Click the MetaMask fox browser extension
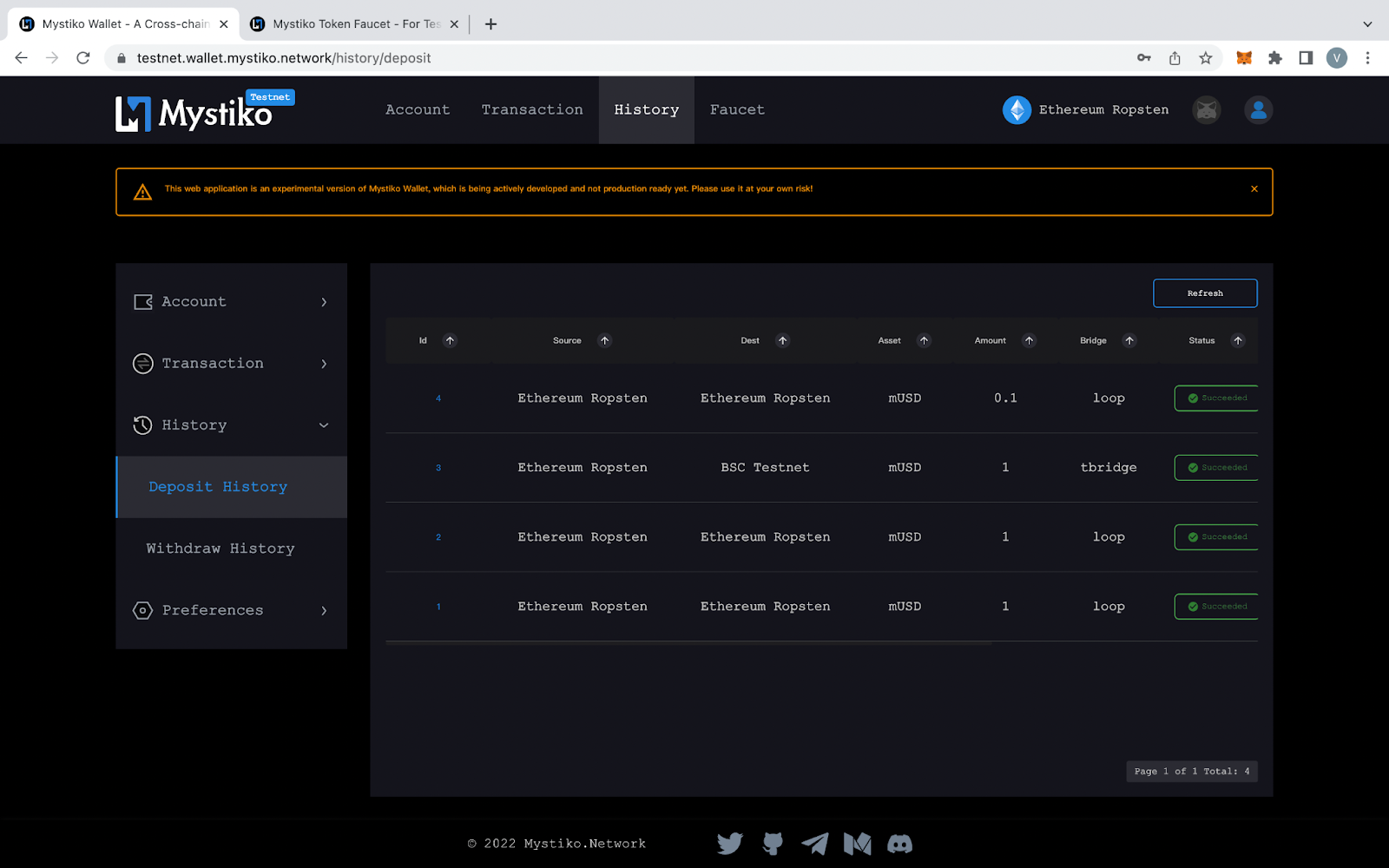The width and height of the screenshot is (1389, 868). 1244,58
